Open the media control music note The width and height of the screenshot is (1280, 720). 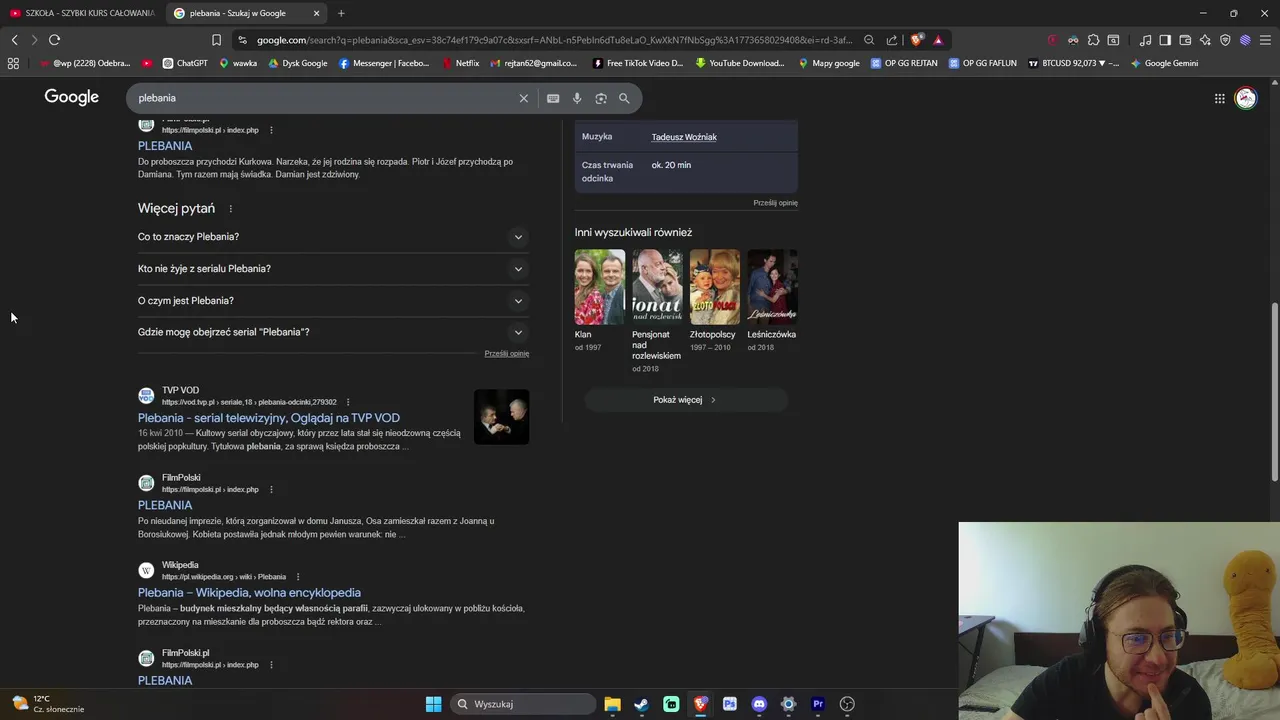coord(1145,40)
